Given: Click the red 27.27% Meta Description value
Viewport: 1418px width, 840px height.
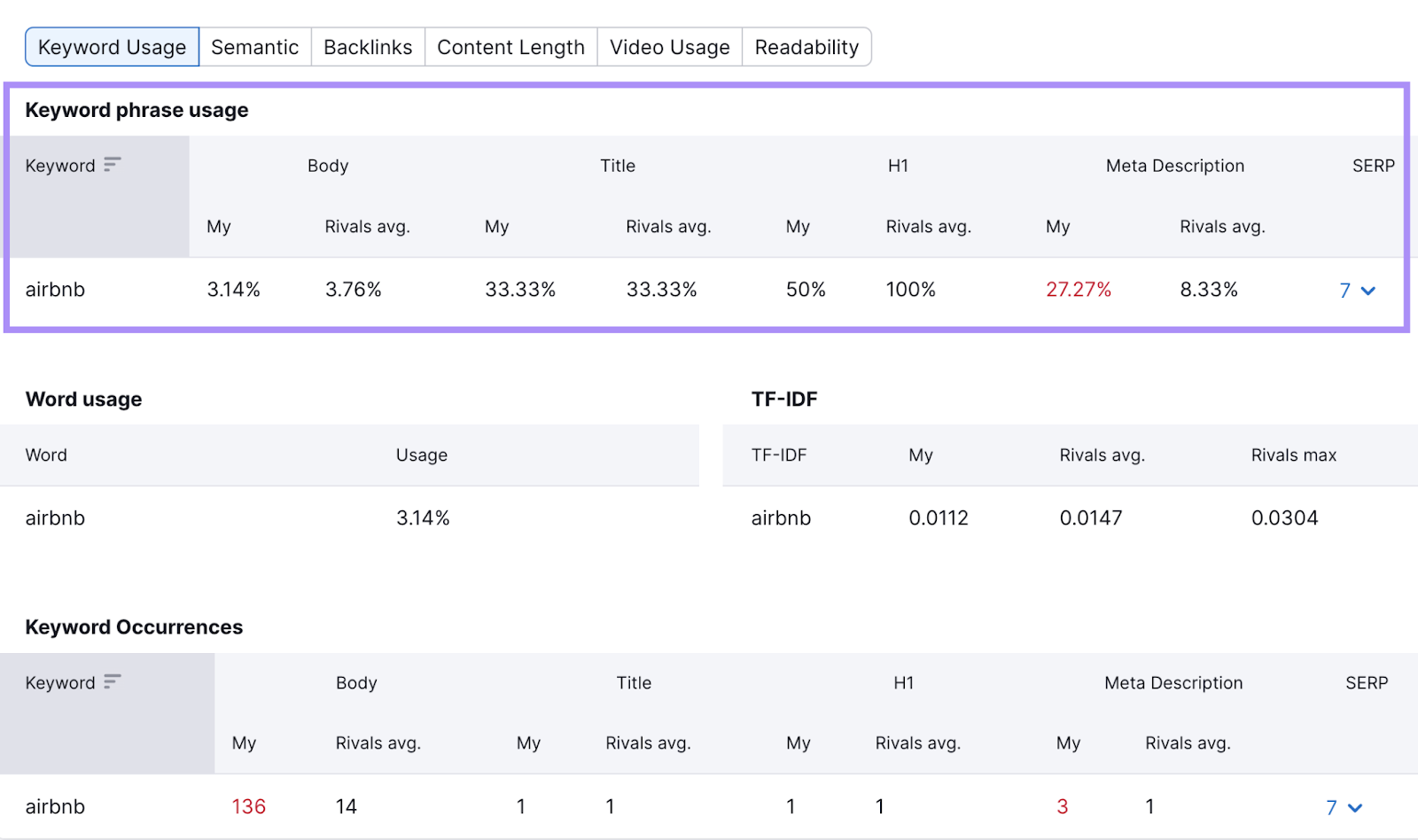Looking at the screenshot, I should tap(1079, 289).
